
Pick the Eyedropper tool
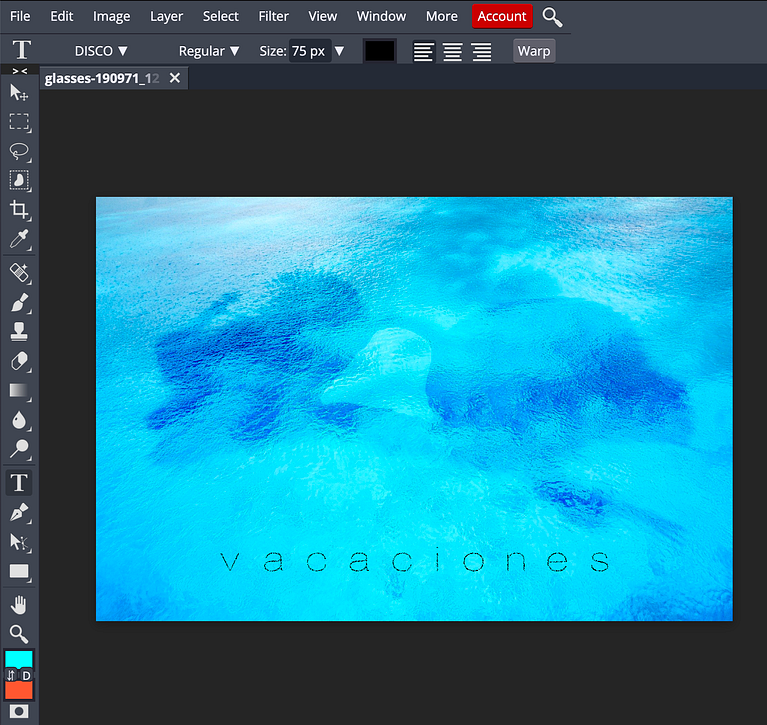[19, 239]
